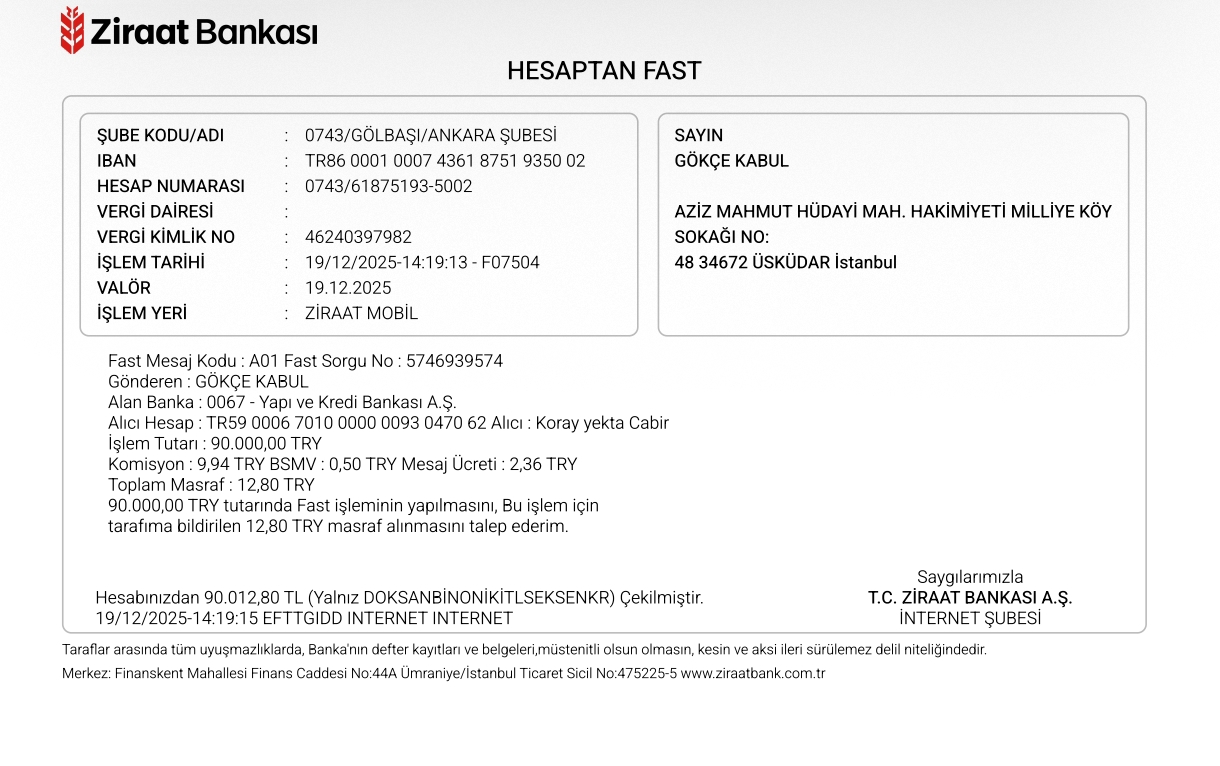
Task: Click the ŞUBE KODU/ADI label
Action: (x=161, y=136)
